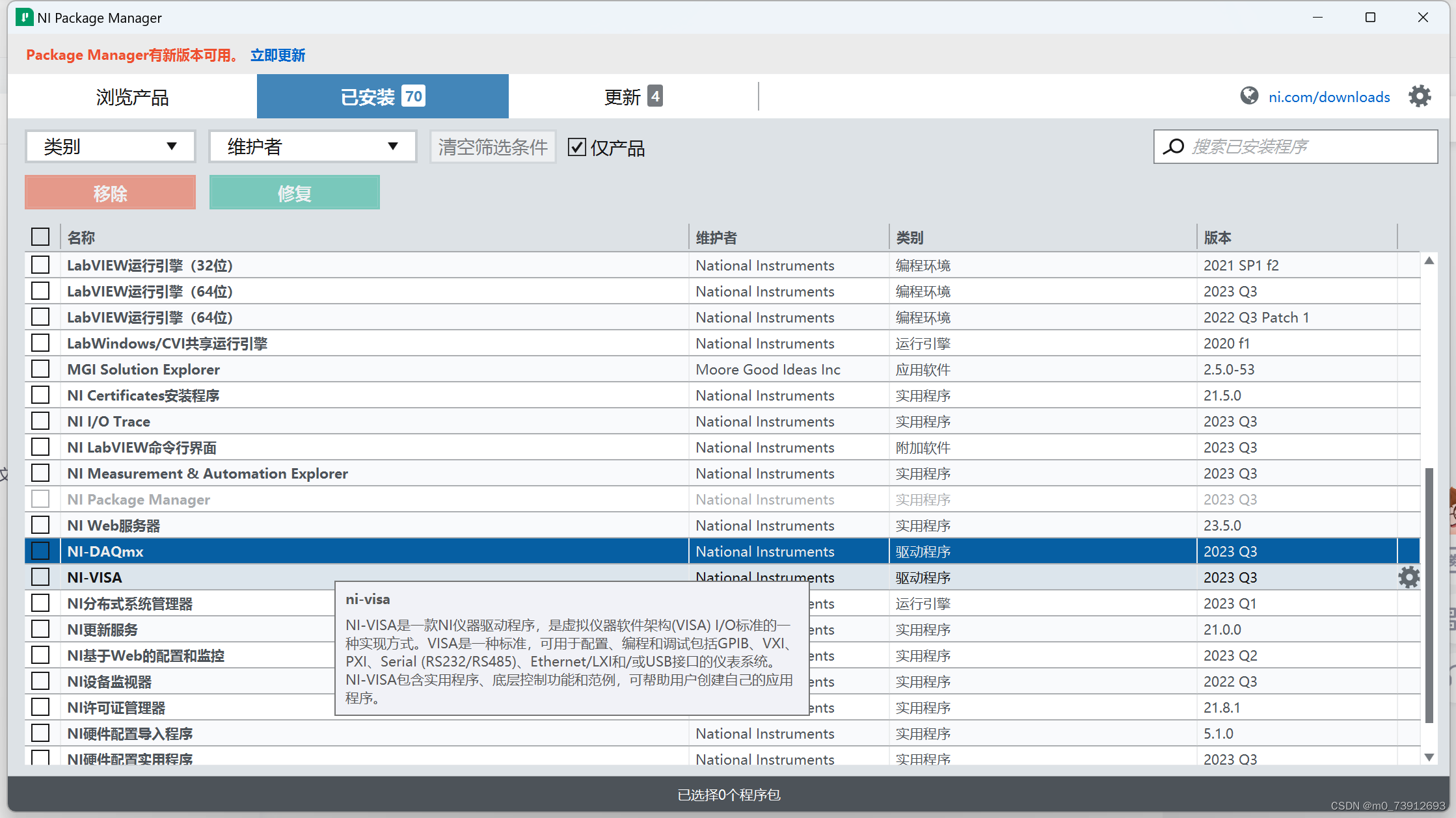Image resolution: width=1456 pixels, height=818 pixels.
Task: Click the NI Package Manager title icon
Action: pyautogui.click(x=24, y=18)
